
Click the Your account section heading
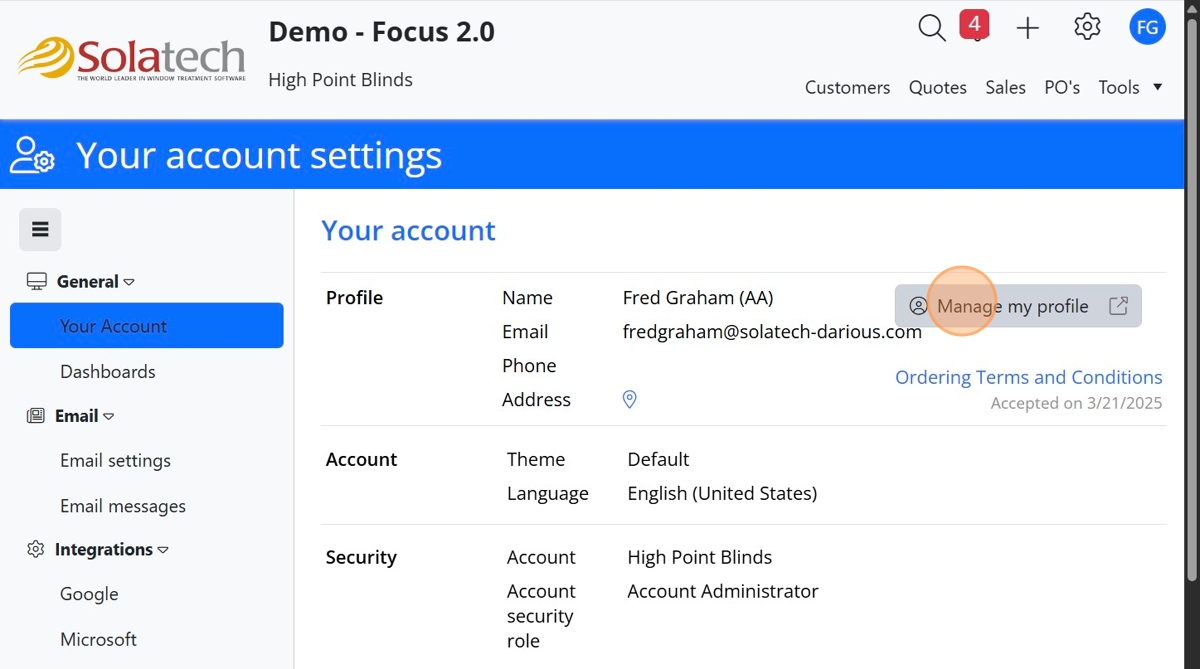(408, 230)
